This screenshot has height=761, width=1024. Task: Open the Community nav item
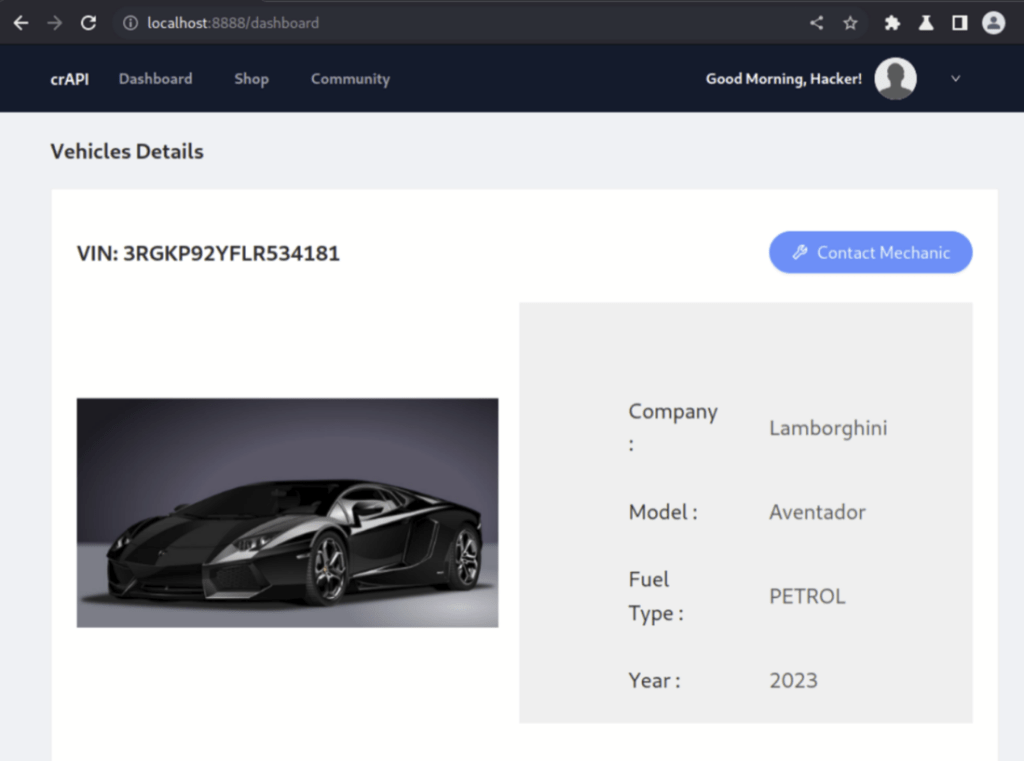[x=350, y=79]
